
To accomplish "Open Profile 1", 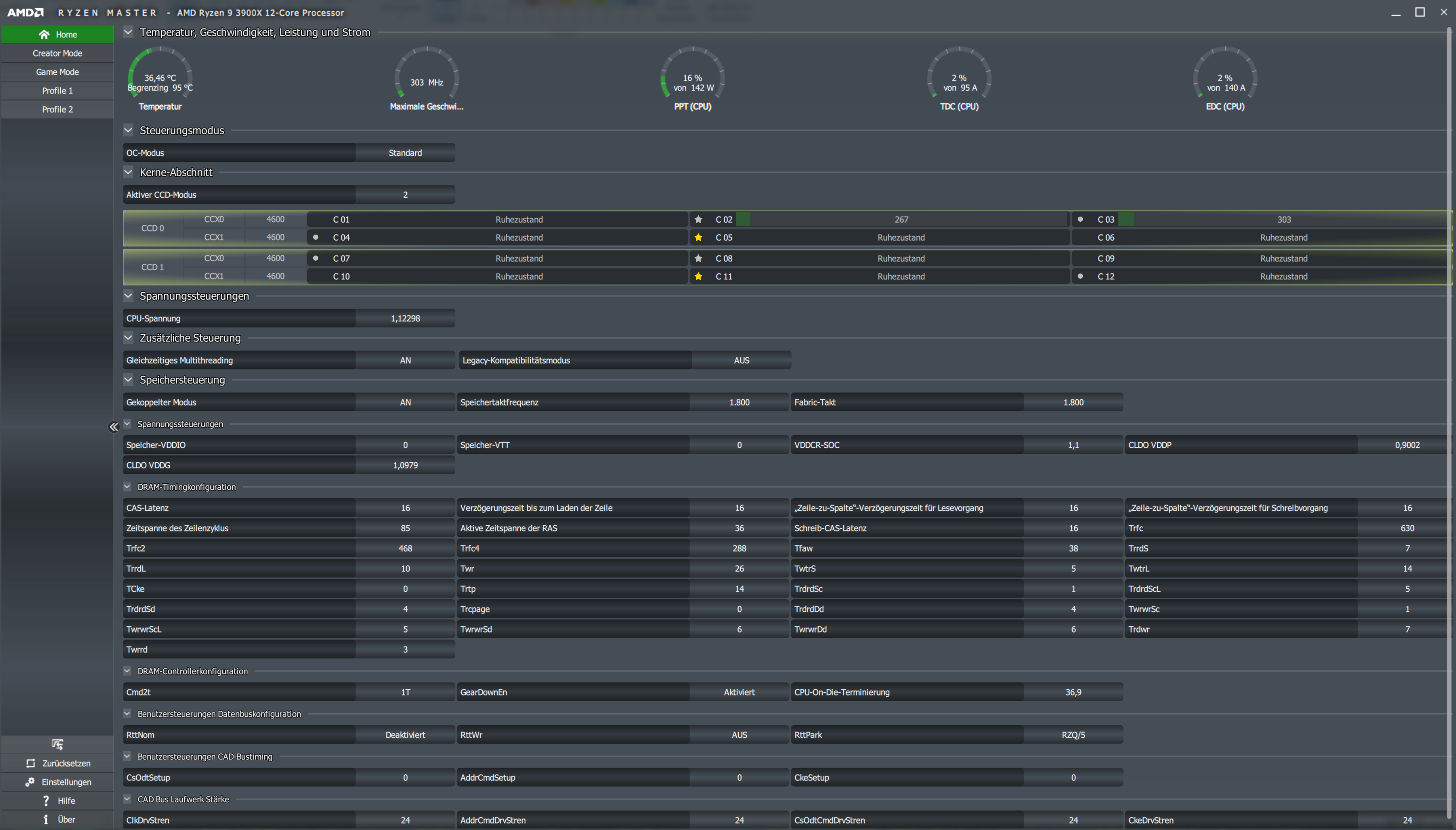I will tap(57, 91).
